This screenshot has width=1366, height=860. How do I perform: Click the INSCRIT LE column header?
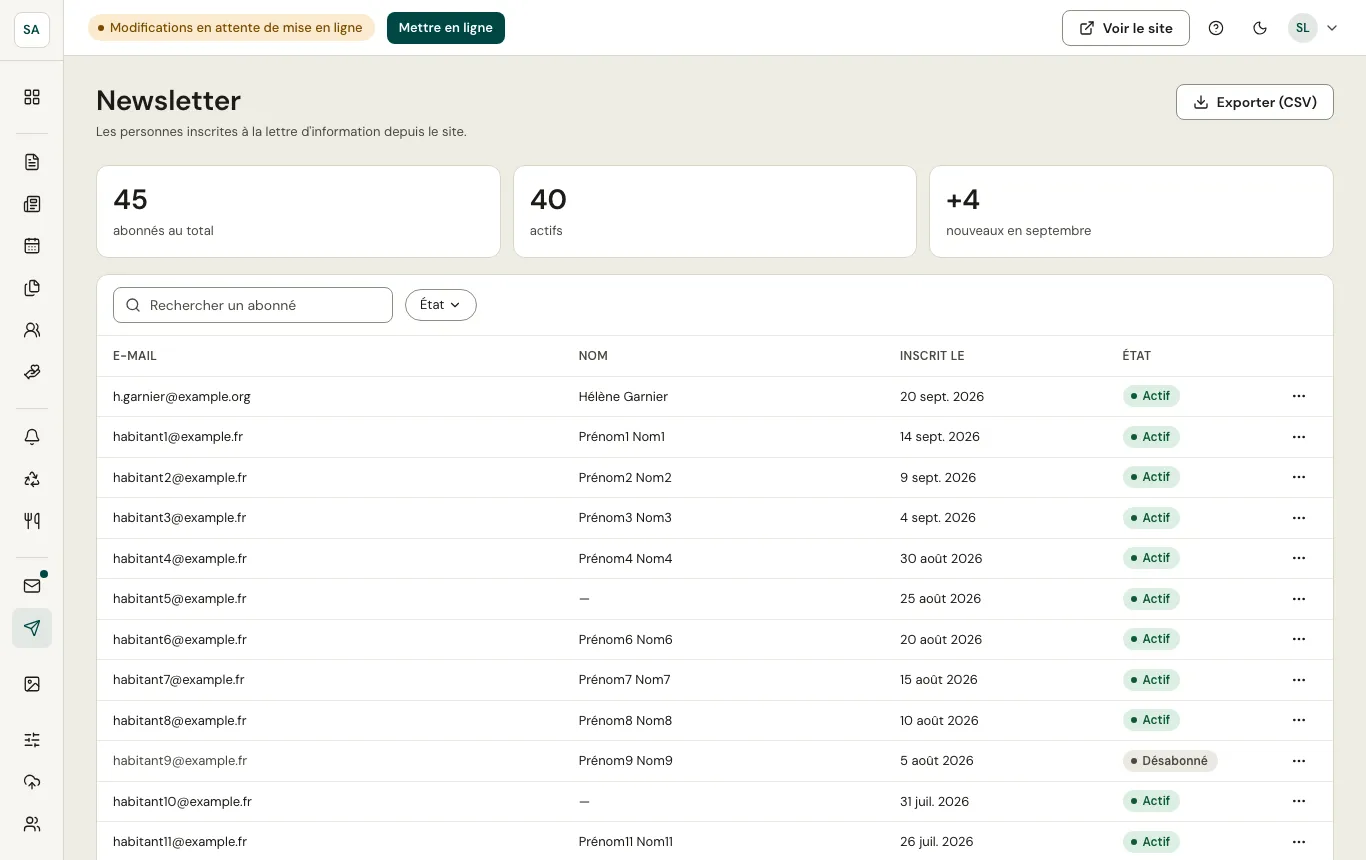pyautogui.click(x=932, y=356)
